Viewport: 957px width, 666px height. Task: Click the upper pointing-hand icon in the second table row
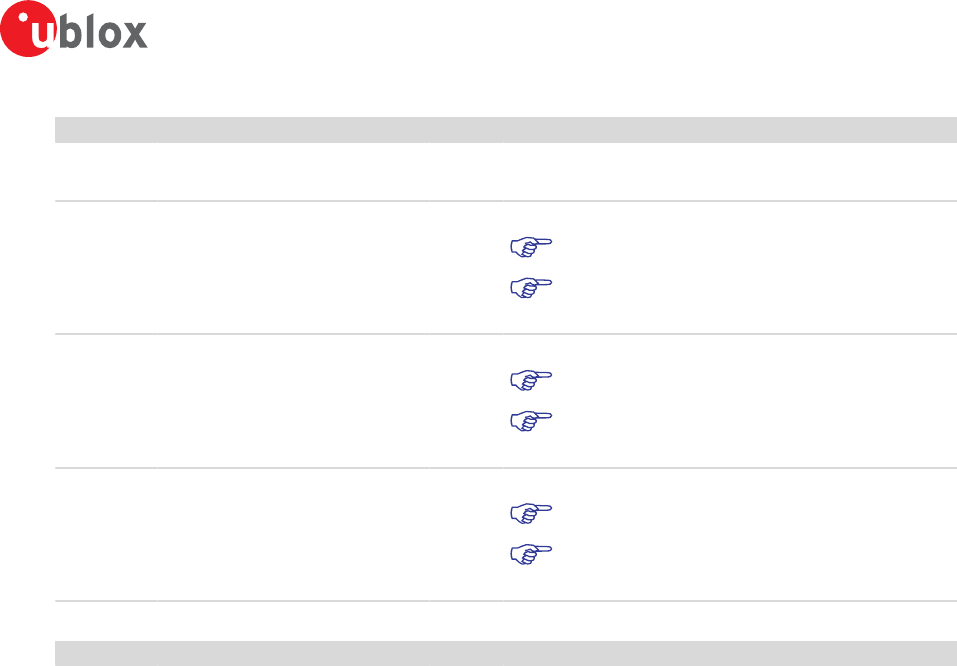coord(531,247)
